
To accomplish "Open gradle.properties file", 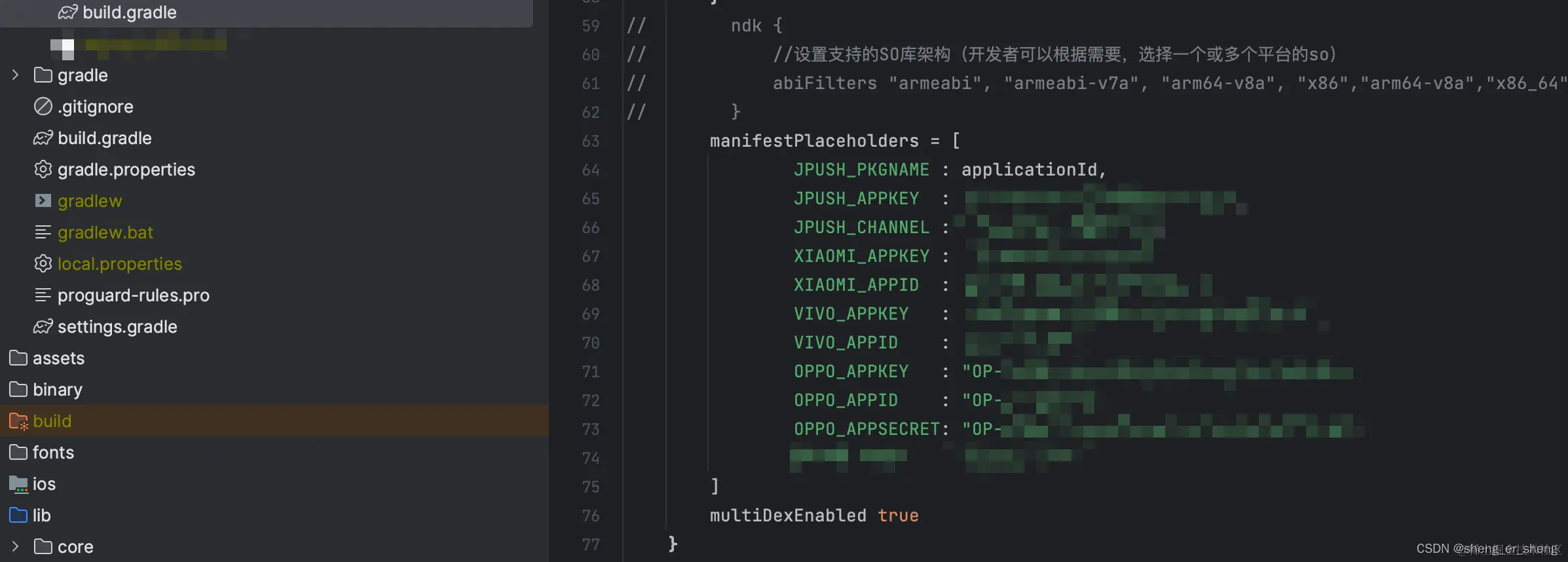I will pos(126,170).
